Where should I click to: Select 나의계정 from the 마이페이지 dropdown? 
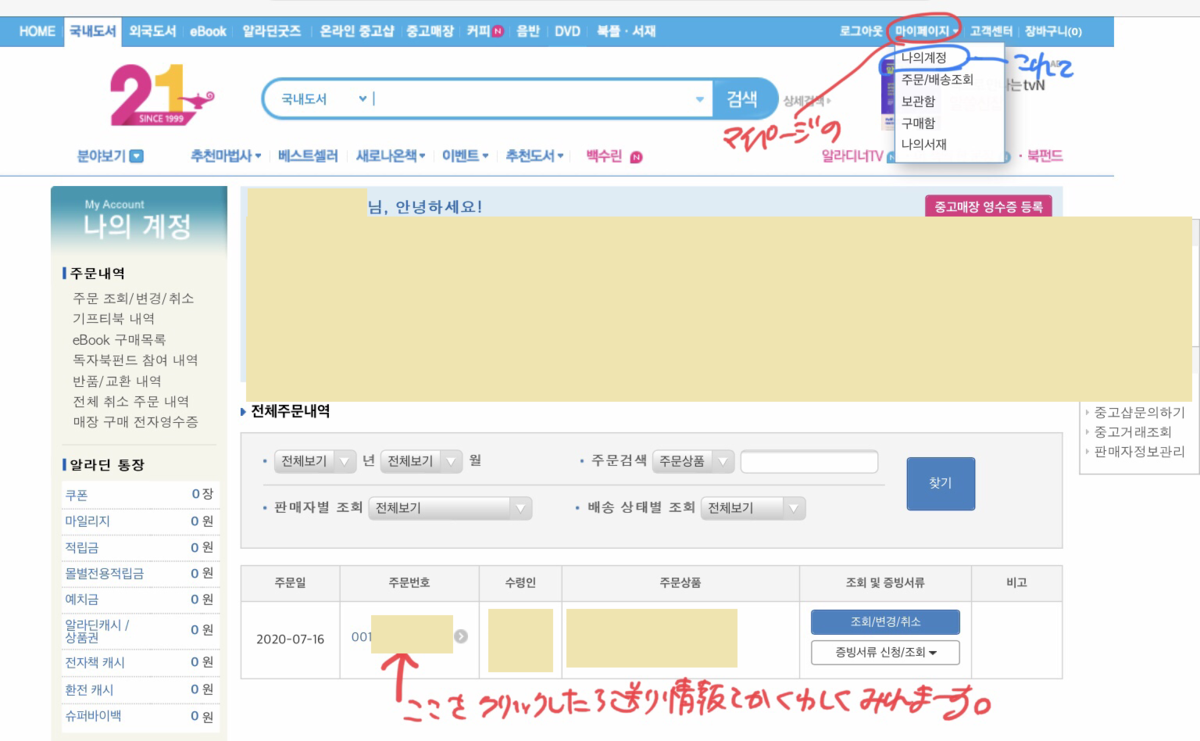pos(926,59)
